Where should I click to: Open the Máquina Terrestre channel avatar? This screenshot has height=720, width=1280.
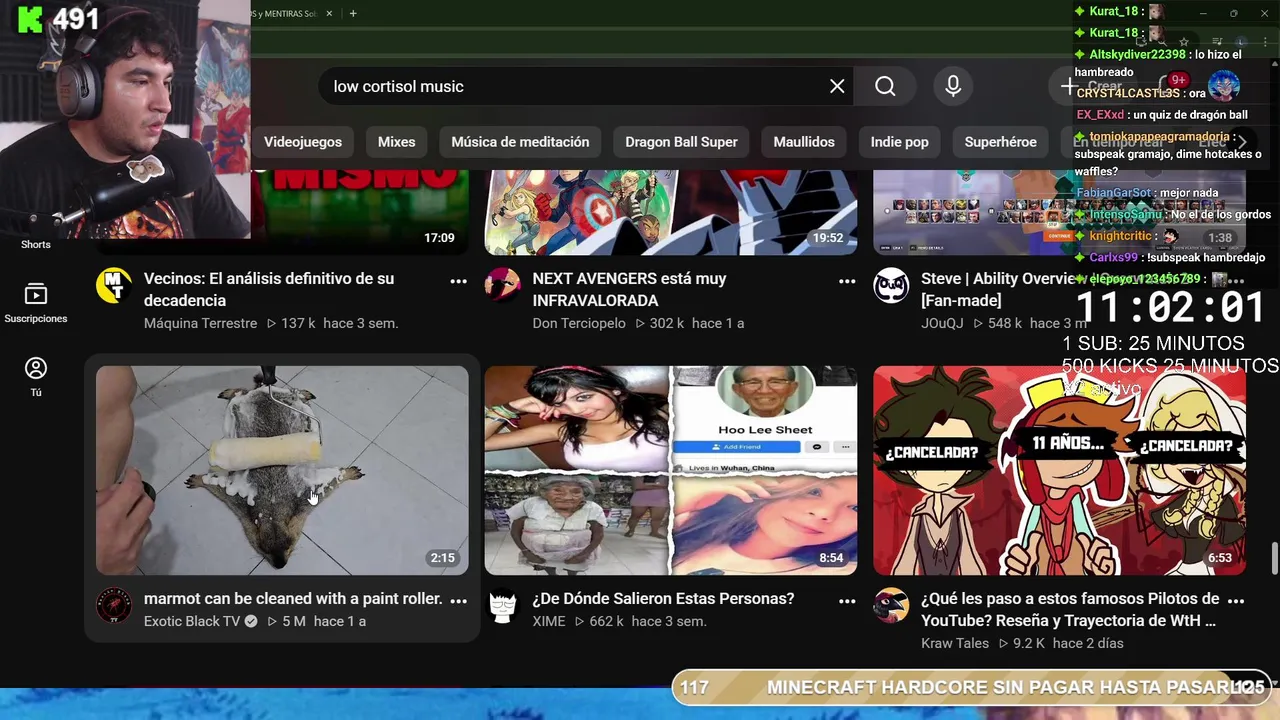[113, 286]
